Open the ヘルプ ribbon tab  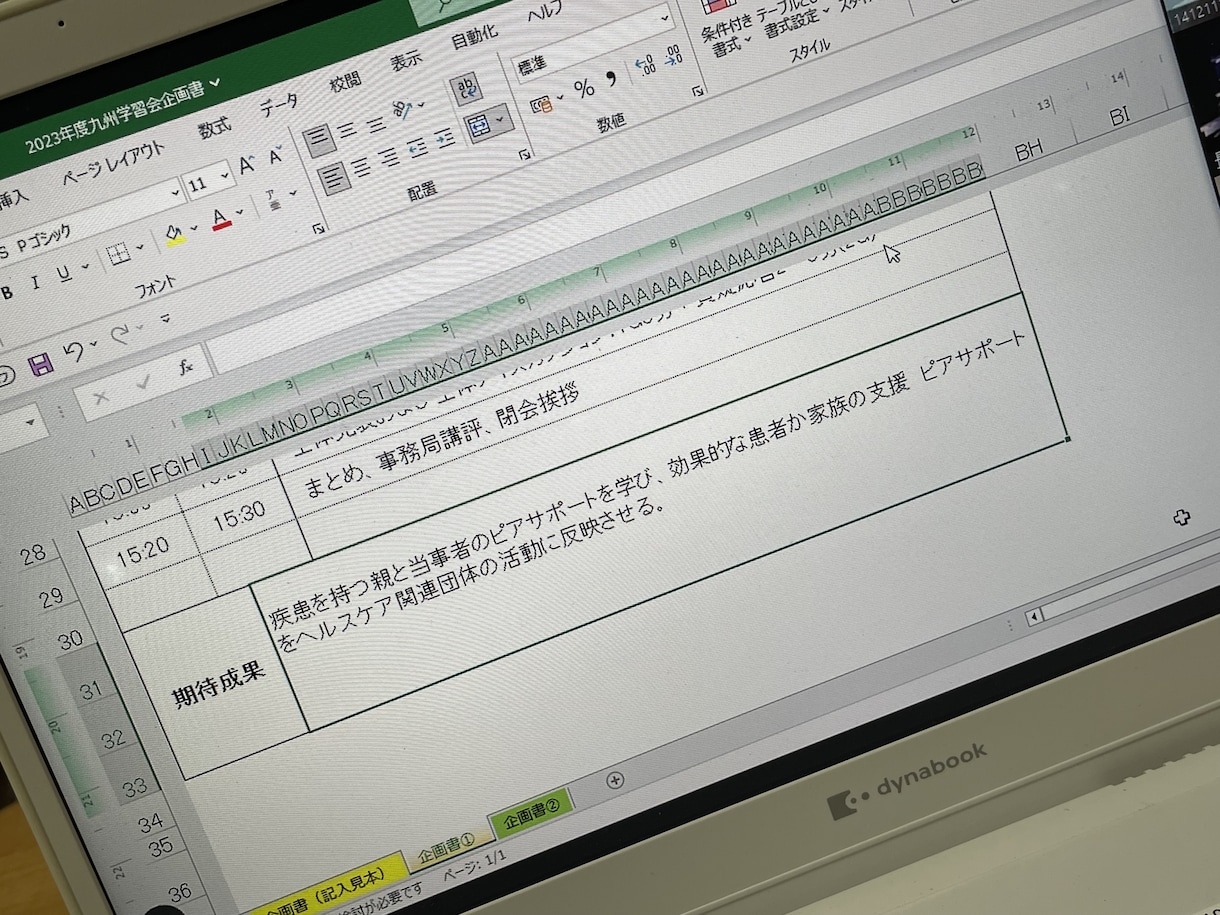click(x=545, y=14)
